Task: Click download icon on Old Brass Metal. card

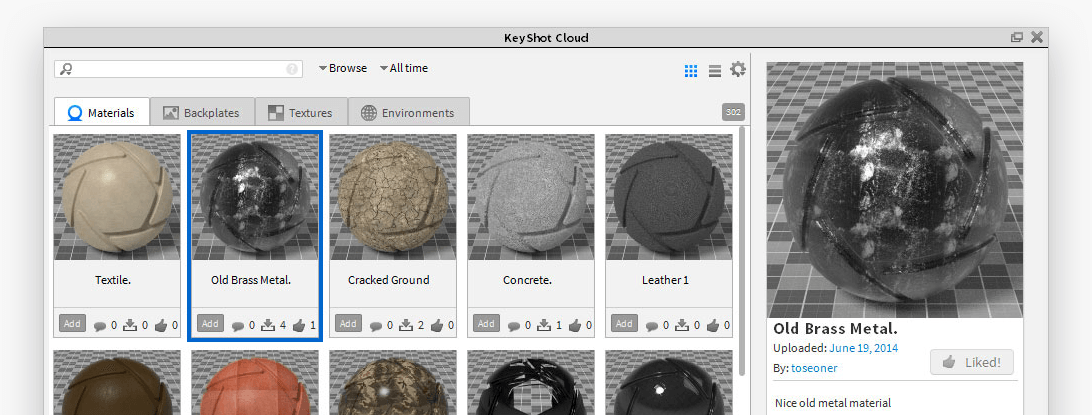Action: pyautogui.click(x=268, y=324)
